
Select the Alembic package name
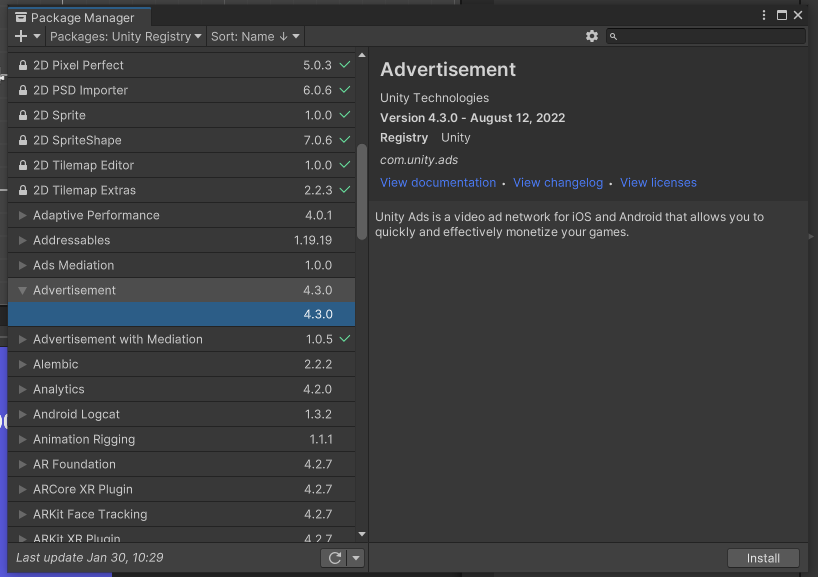pos(56,365)
